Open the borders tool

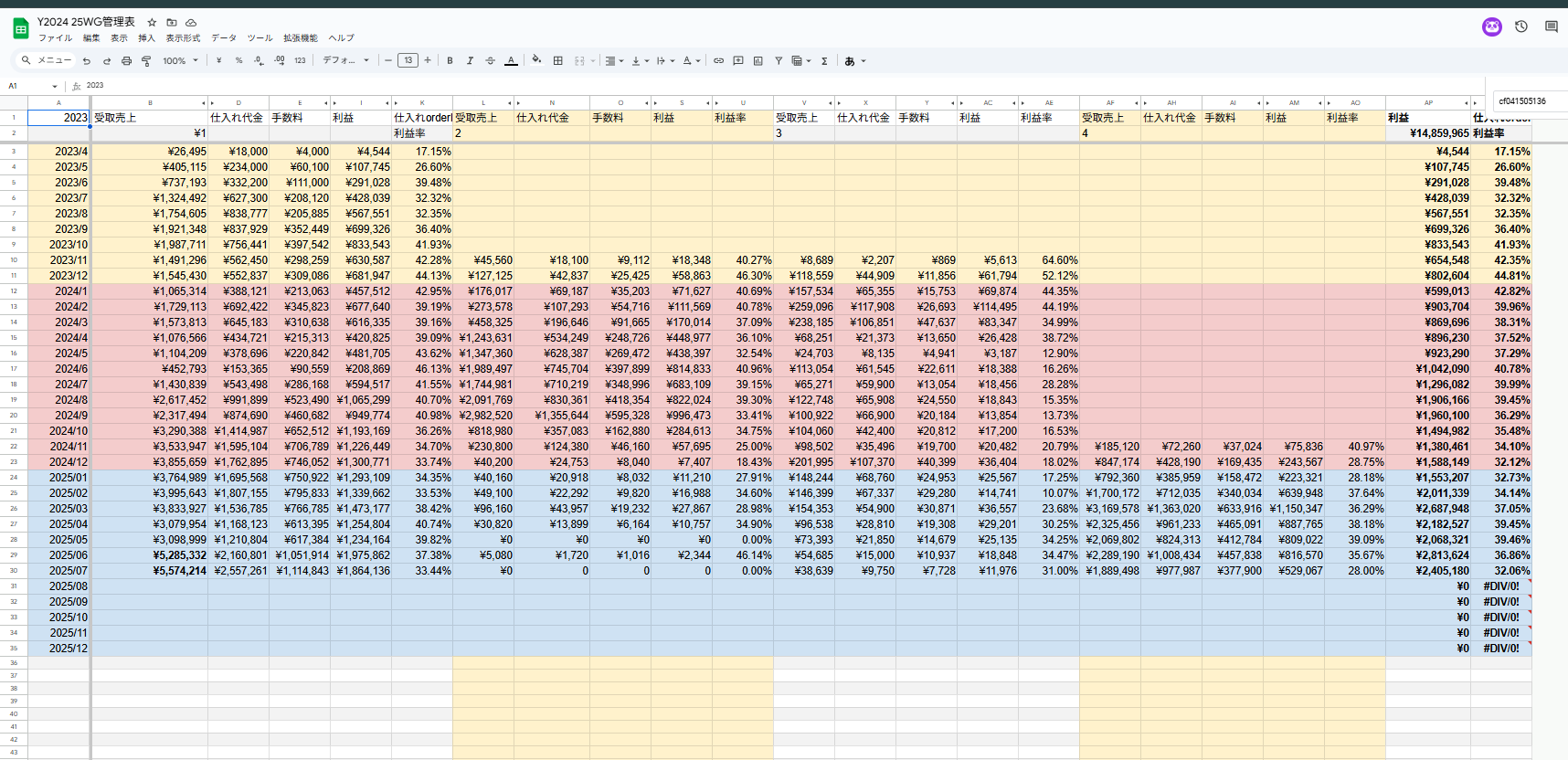coord(558,61)
